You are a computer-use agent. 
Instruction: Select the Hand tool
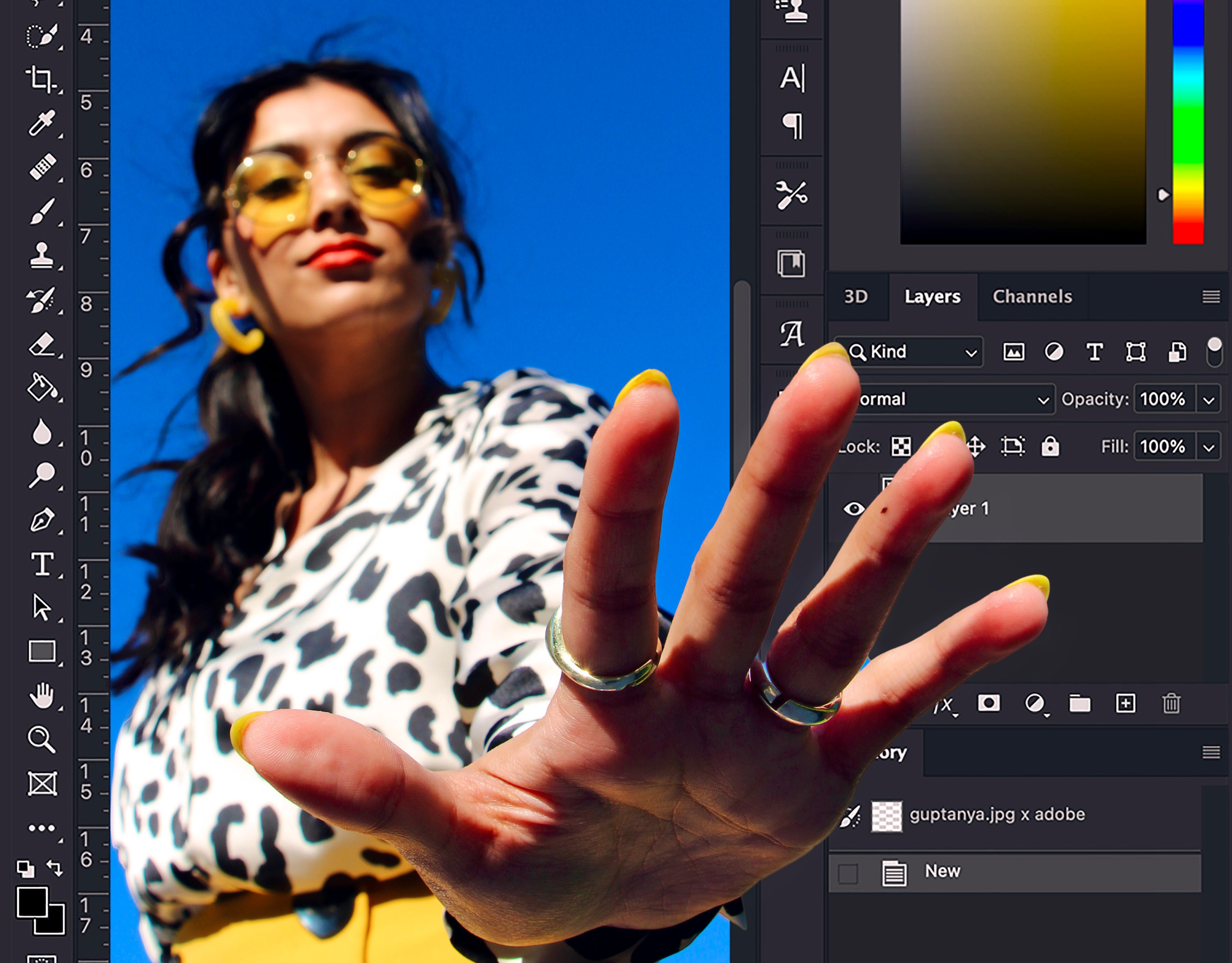tap(42, 695)
